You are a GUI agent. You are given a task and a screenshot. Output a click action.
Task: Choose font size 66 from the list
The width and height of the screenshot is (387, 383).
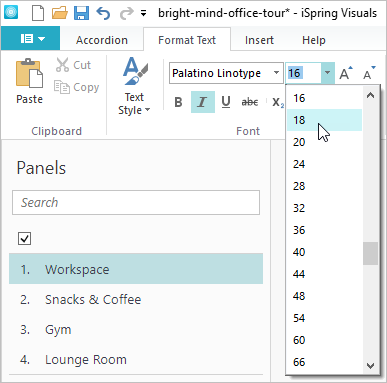tap(324, 362)
